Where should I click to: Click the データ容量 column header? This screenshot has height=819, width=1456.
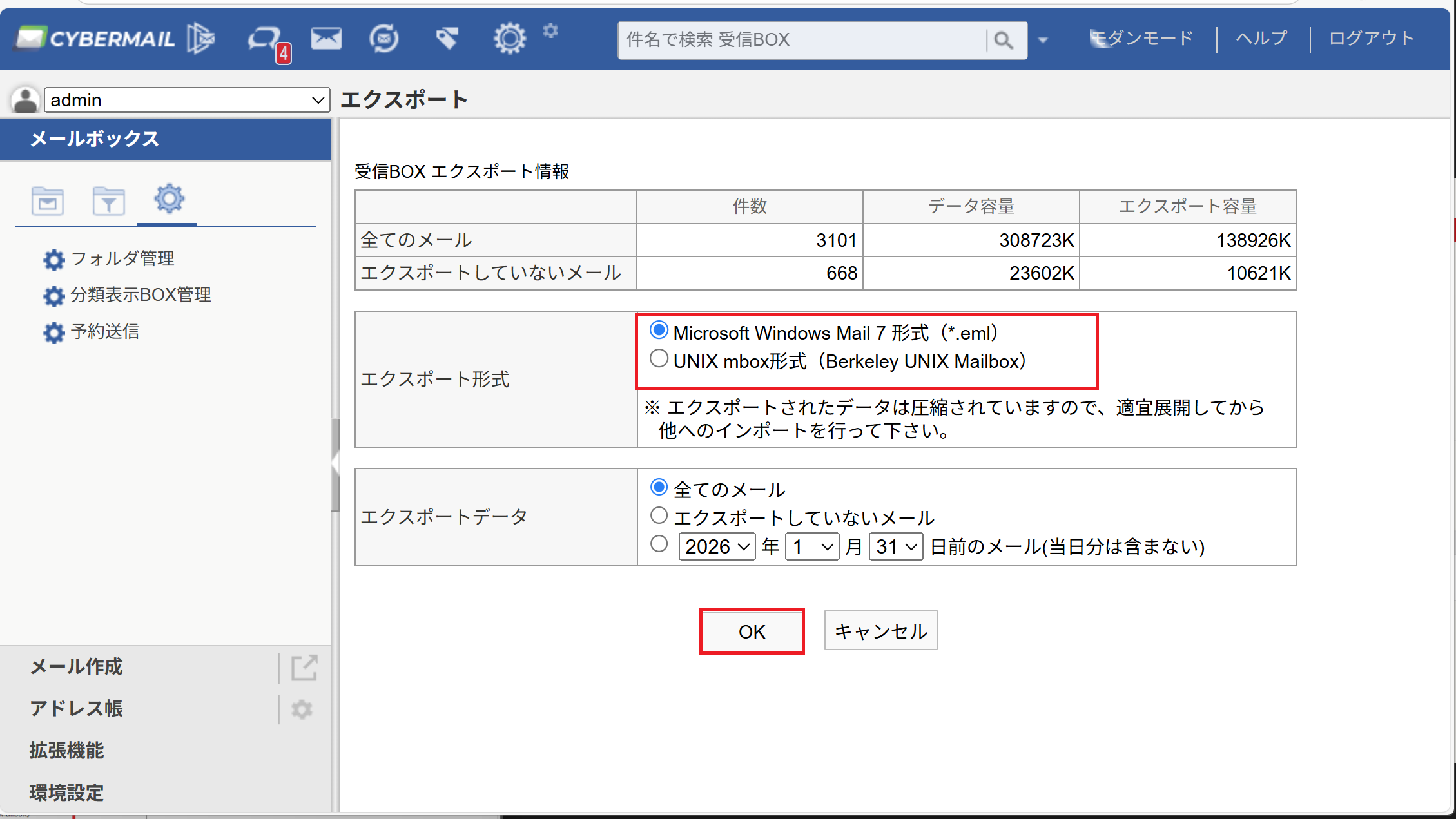tap(971, 206)
